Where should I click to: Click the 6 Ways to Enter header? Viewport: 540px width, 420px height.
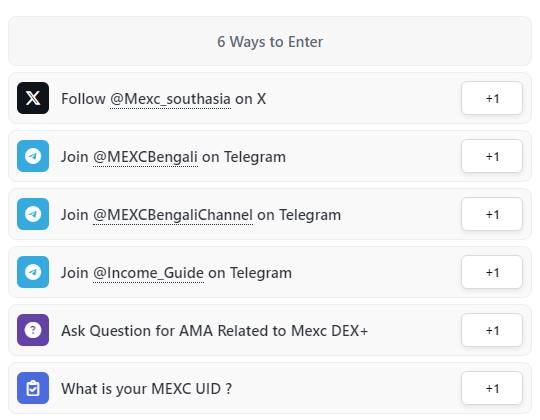point(270,41)
